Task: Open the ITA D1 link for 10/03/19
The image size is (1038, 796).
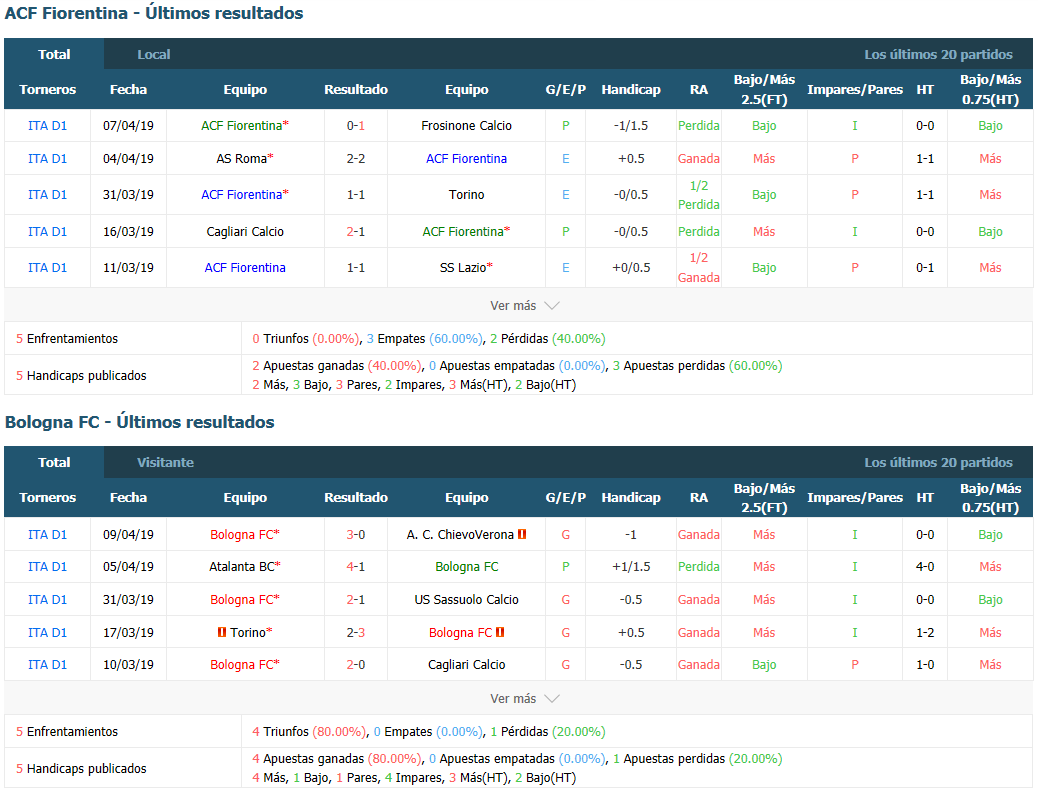Action: coord(48,664)
